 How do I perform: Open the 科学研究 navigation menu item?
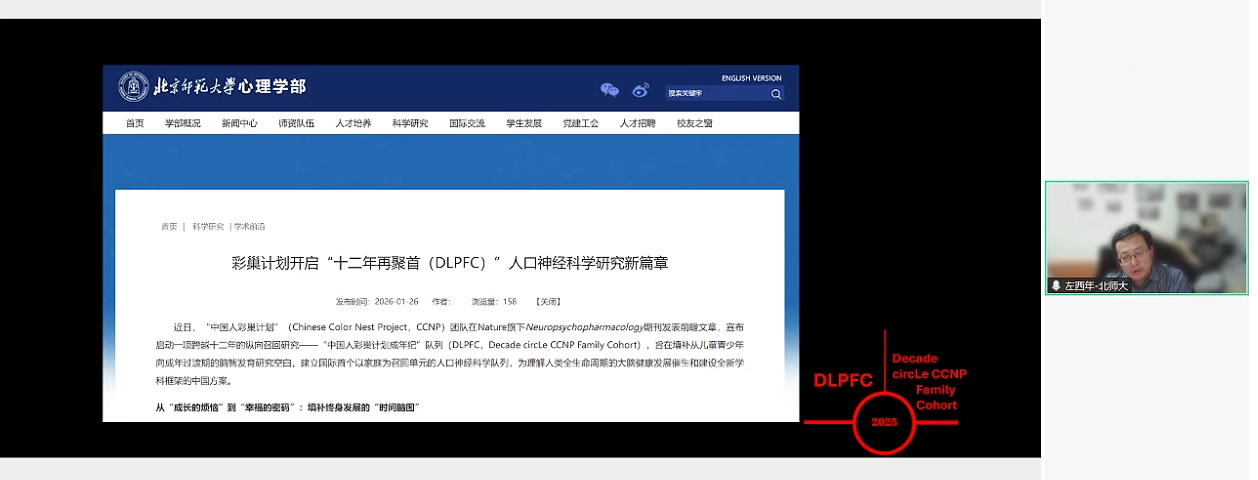pyautogui.click(x=410, y=124)
